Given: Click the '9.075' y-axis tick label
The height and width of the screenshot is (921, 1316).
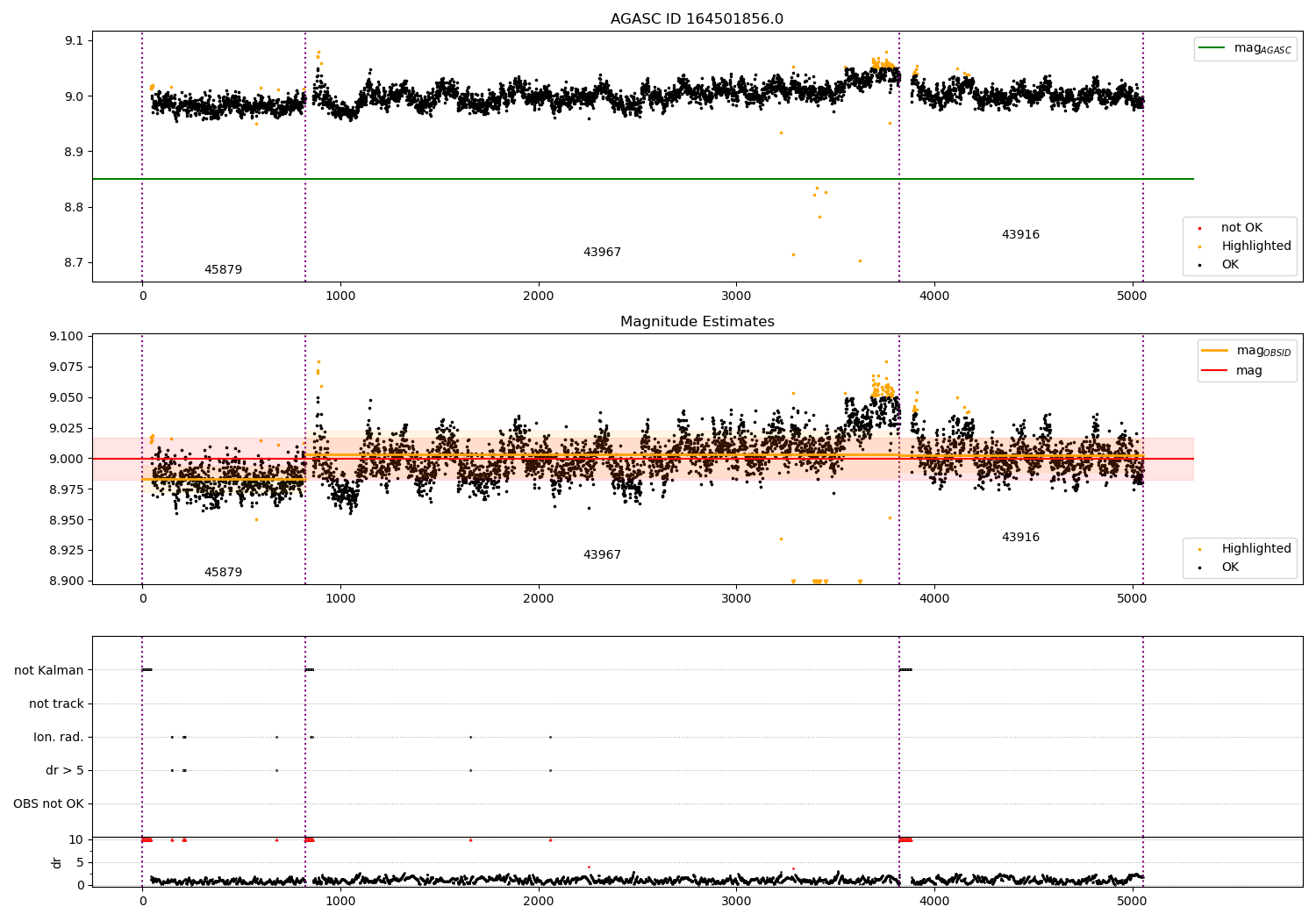Looking at the screenshot, I should point(67,367).
